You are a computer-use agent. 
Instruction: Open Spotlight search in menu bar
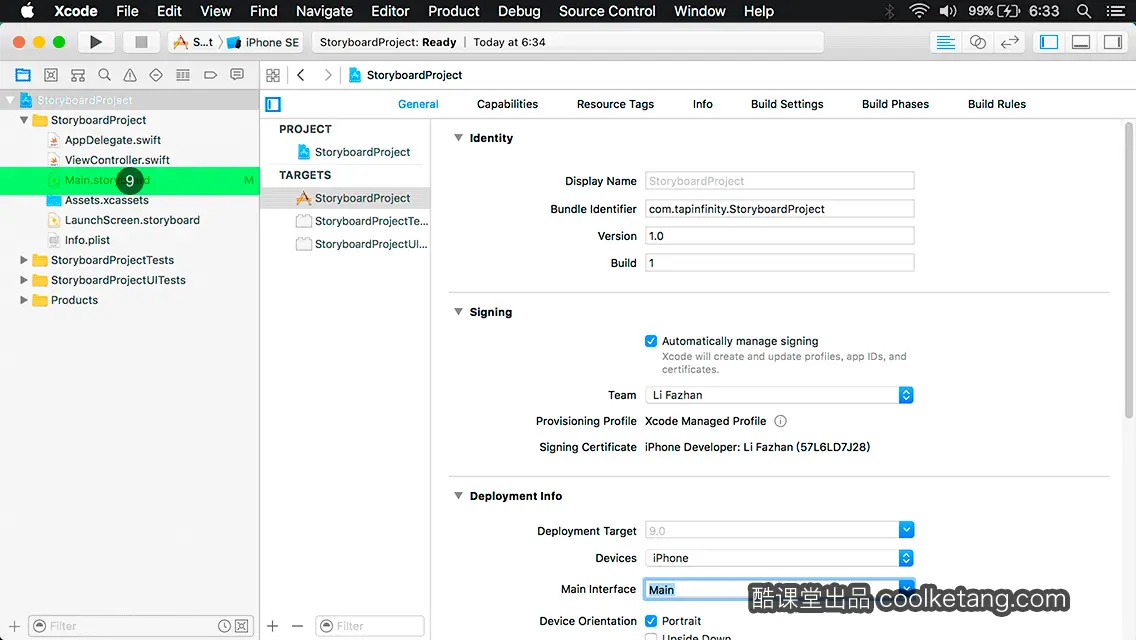click(x=1084, y=11)
